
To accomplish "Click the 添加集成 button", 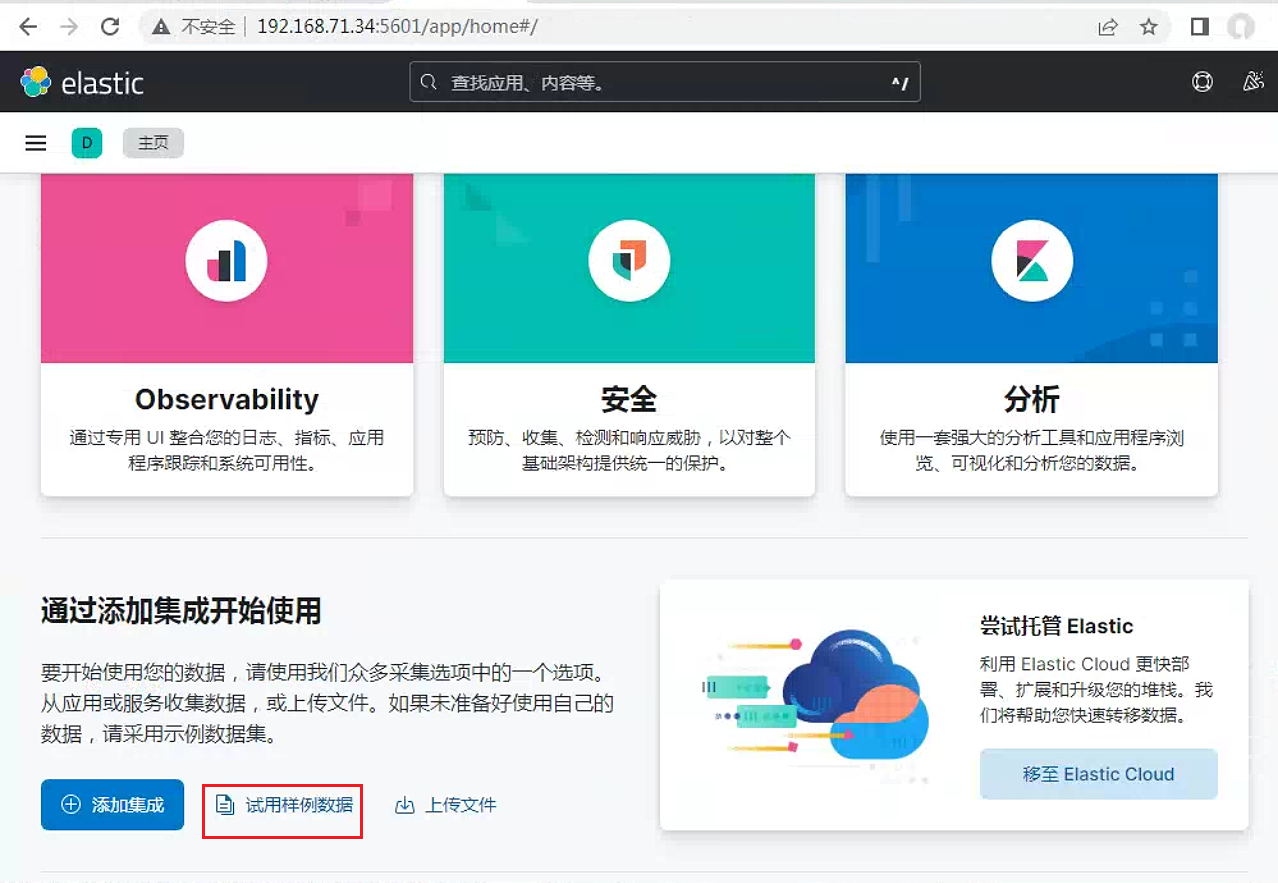I will (112, 804).
